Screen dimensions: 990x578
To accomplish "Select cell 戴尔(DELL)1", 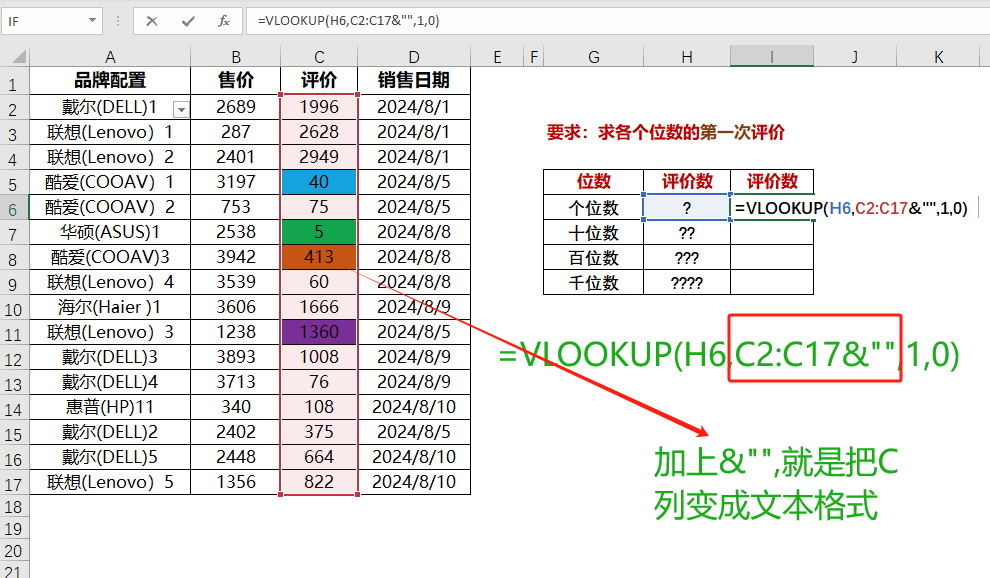I will click(110, 107).
